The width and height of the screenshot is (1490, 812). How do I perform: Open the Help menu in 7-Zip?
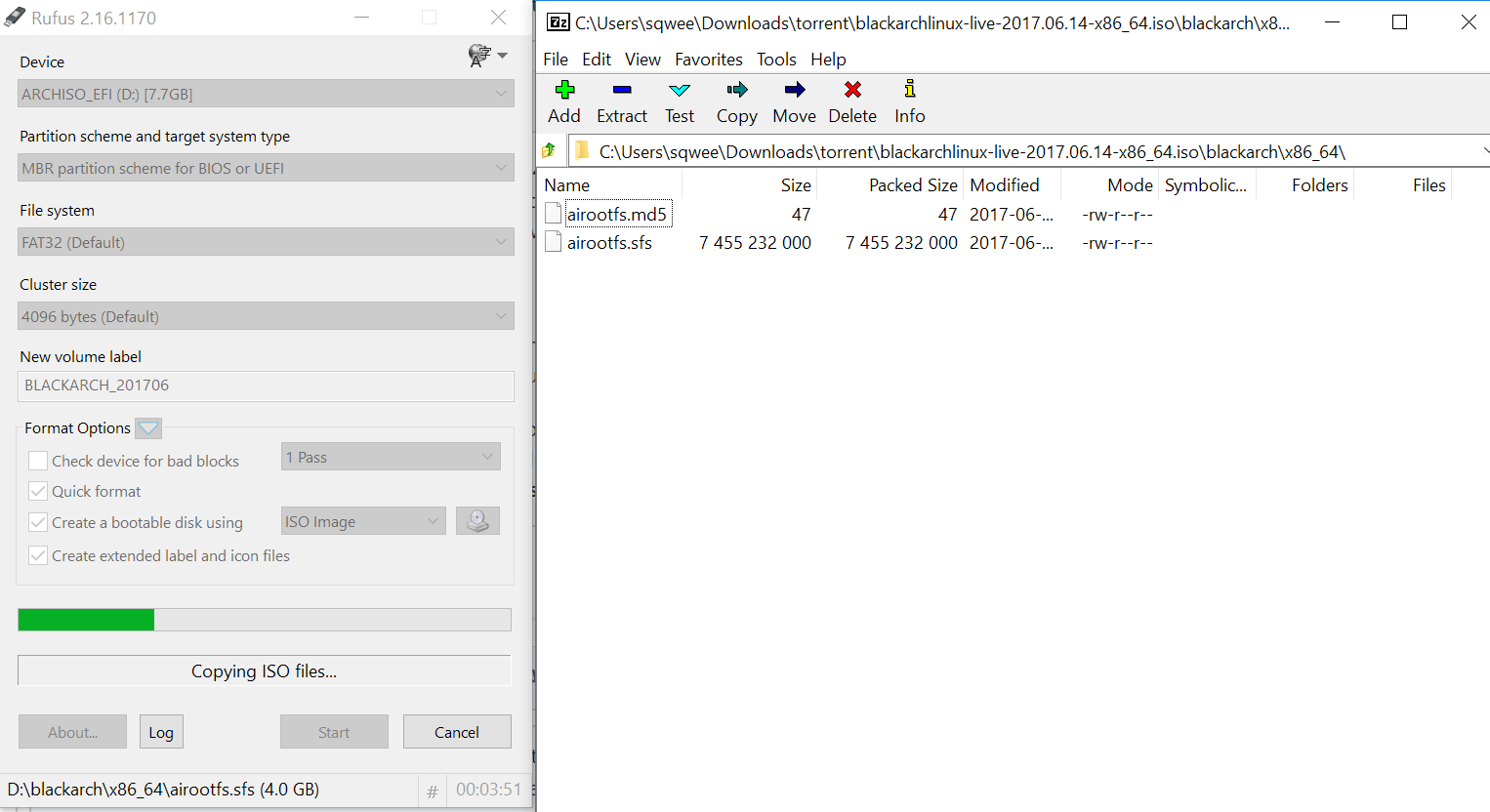click(828, 60)
